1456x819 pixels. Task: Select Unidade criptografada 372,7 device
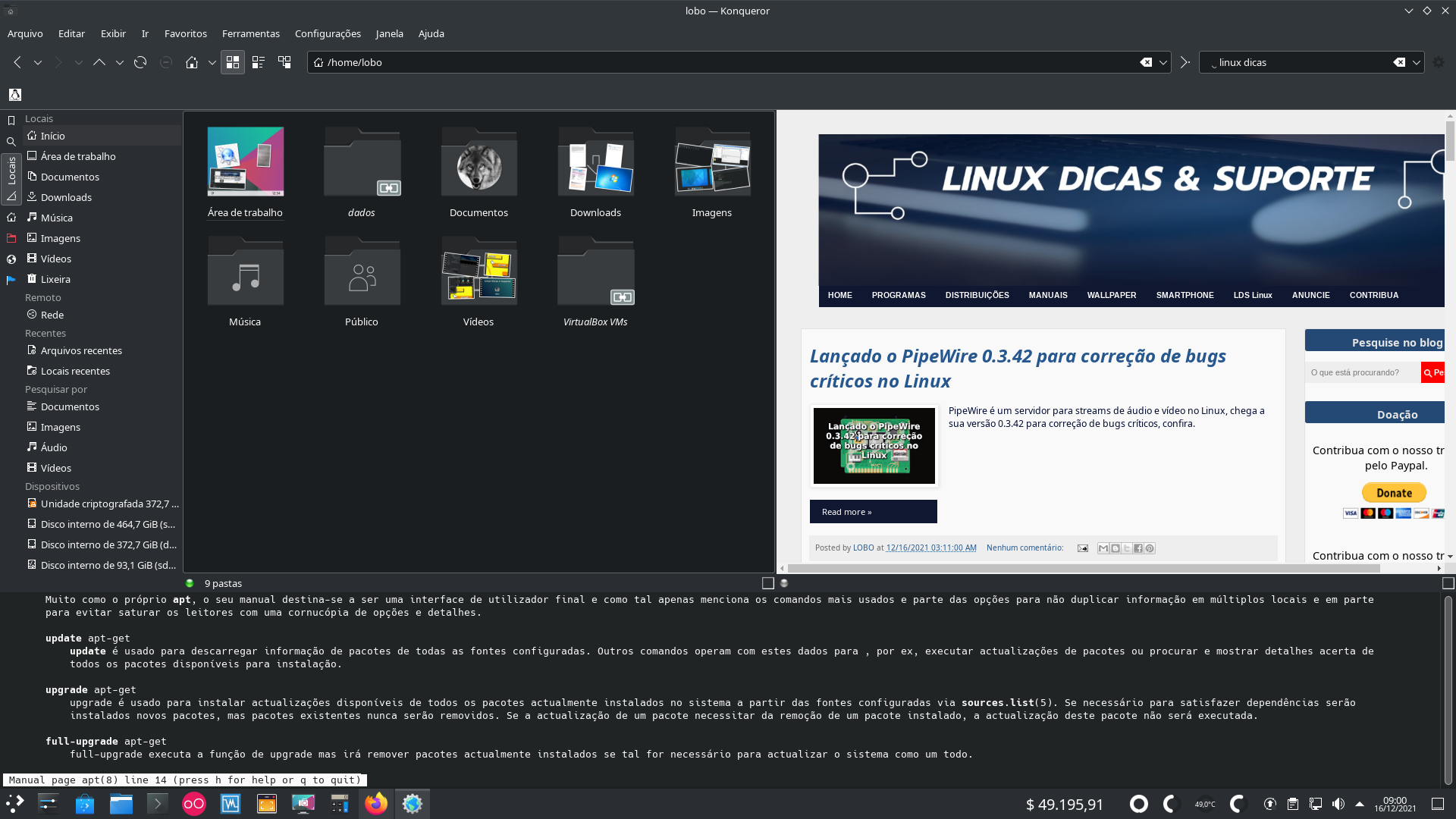(102, 504)
